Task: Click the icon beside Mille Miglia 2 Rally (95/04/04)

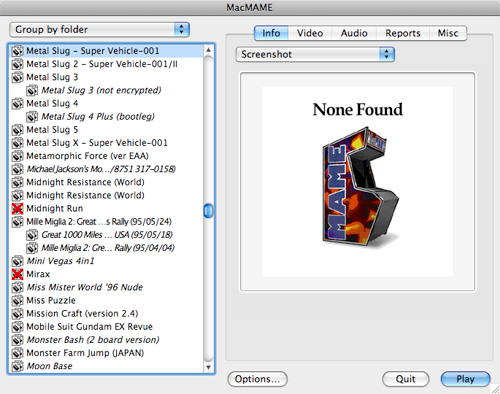Action: [x=32, y=248]
